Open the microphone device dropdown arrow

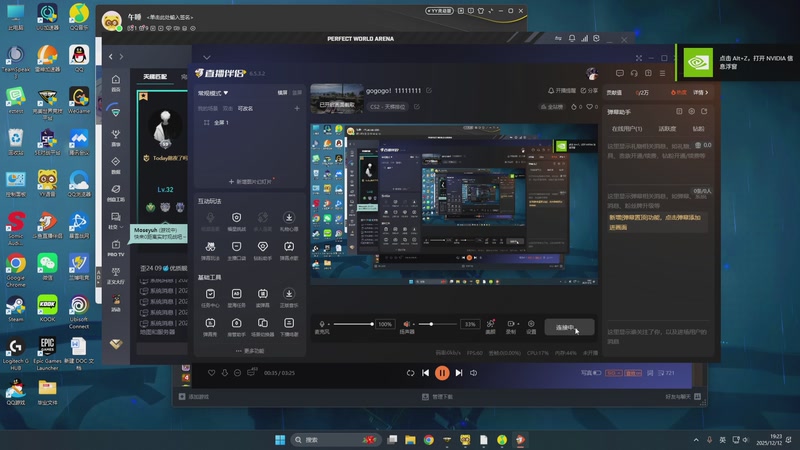click(329, 324)
